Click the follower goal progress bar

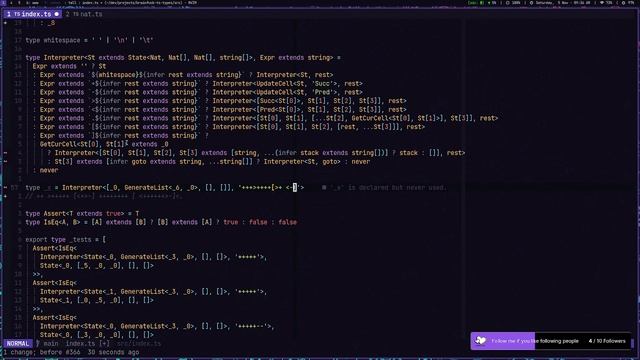point(551,341)
